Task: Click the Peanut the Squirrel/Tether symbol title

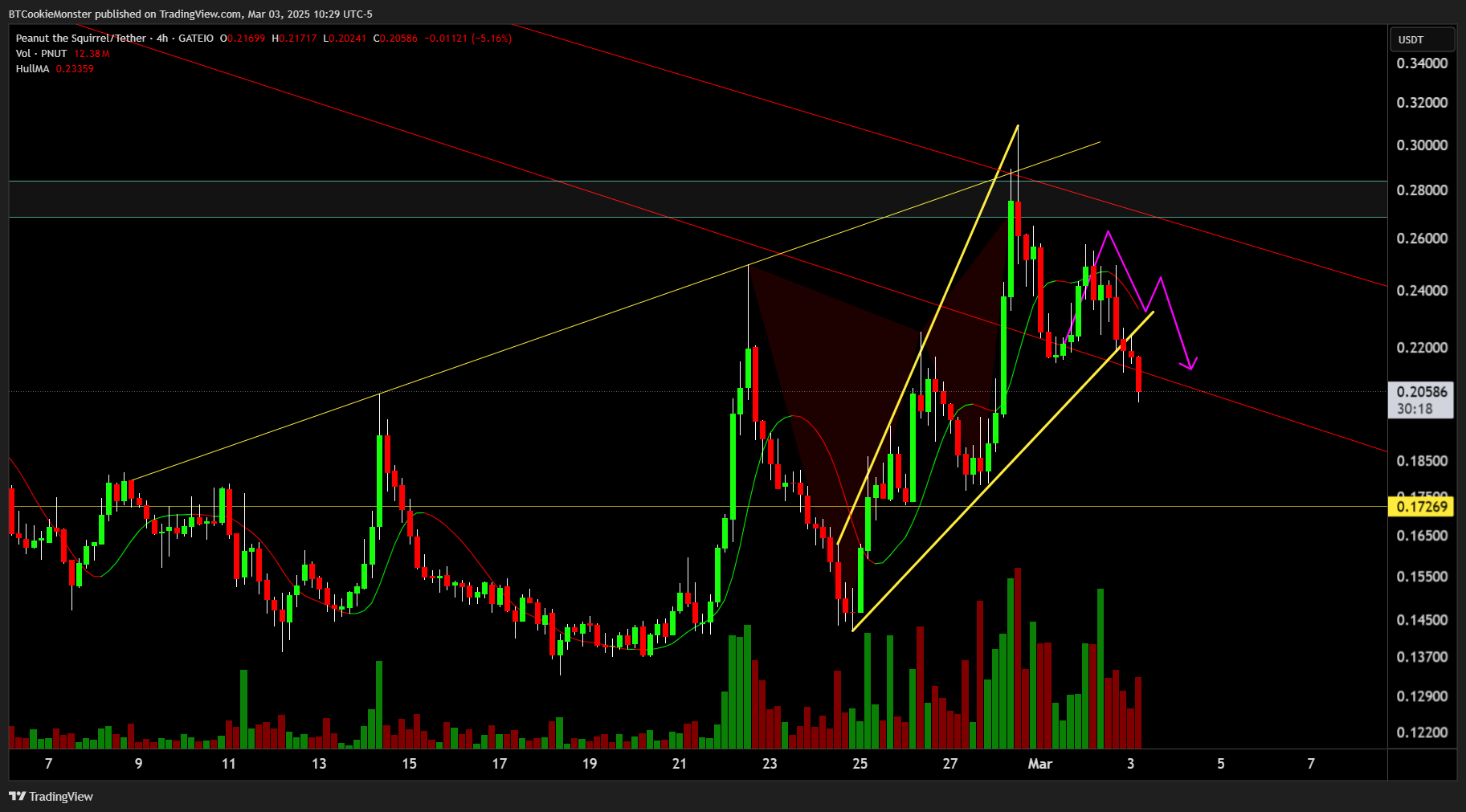Action: tap(81, 38)
